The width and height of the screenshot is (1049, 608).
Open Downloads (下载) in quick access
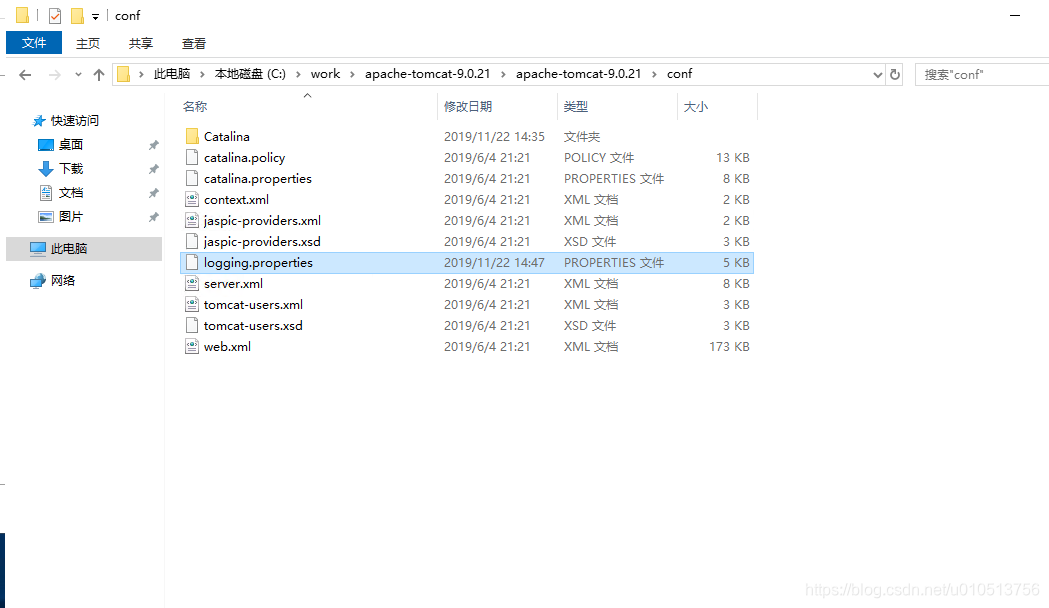(x=70, y=169)
